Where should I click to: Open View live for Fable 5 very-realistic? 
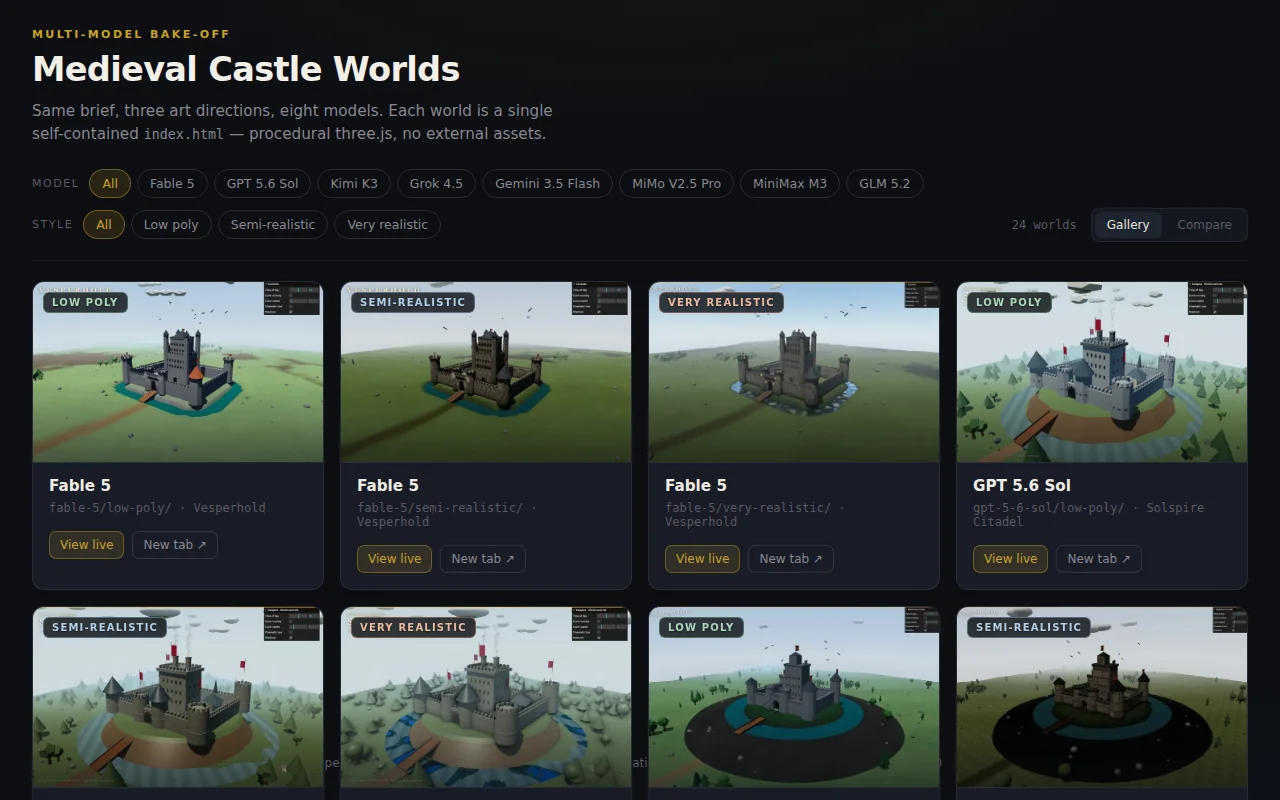pyautogui.click(x=703, y=559)
